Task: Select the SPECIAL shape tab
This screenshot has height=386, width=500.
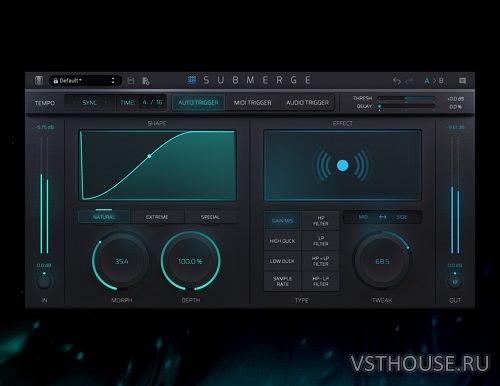Action: click(210, 217)
